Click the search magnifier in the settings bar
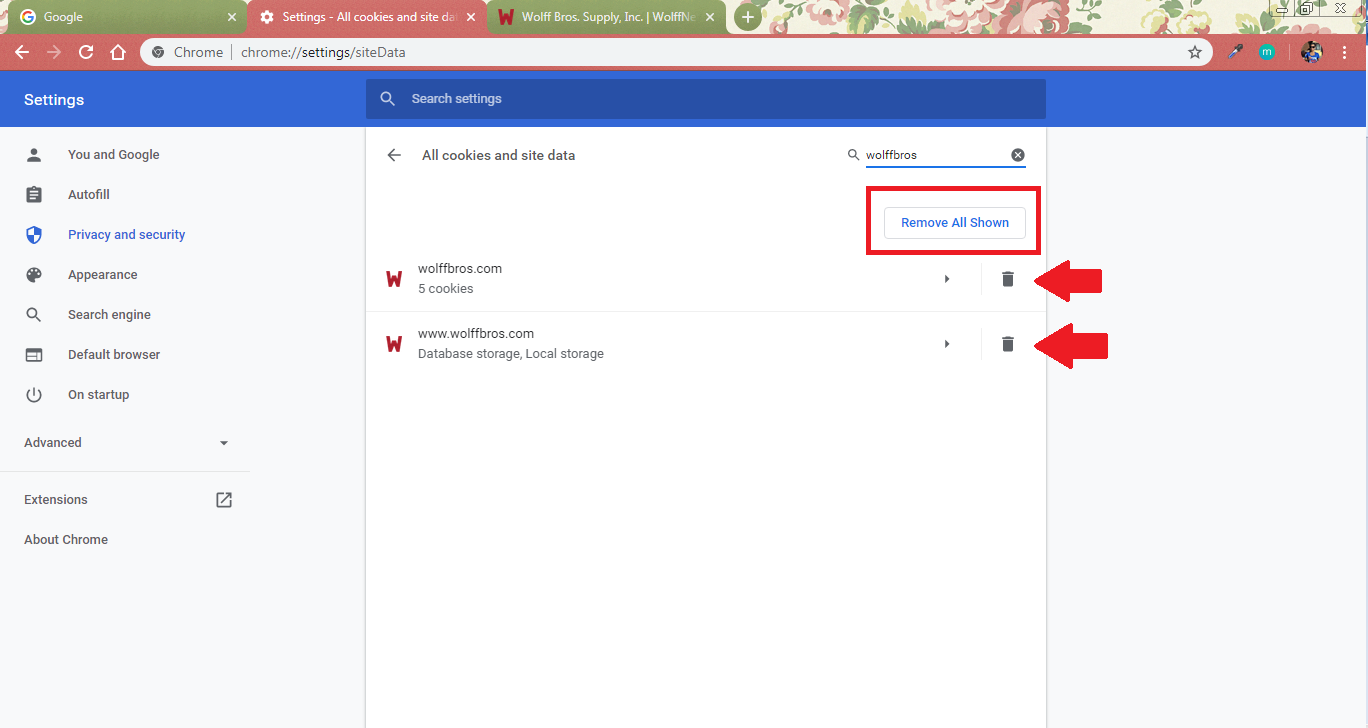The height and width of the screenshot is (728, 1368). (x=388, y=99)
